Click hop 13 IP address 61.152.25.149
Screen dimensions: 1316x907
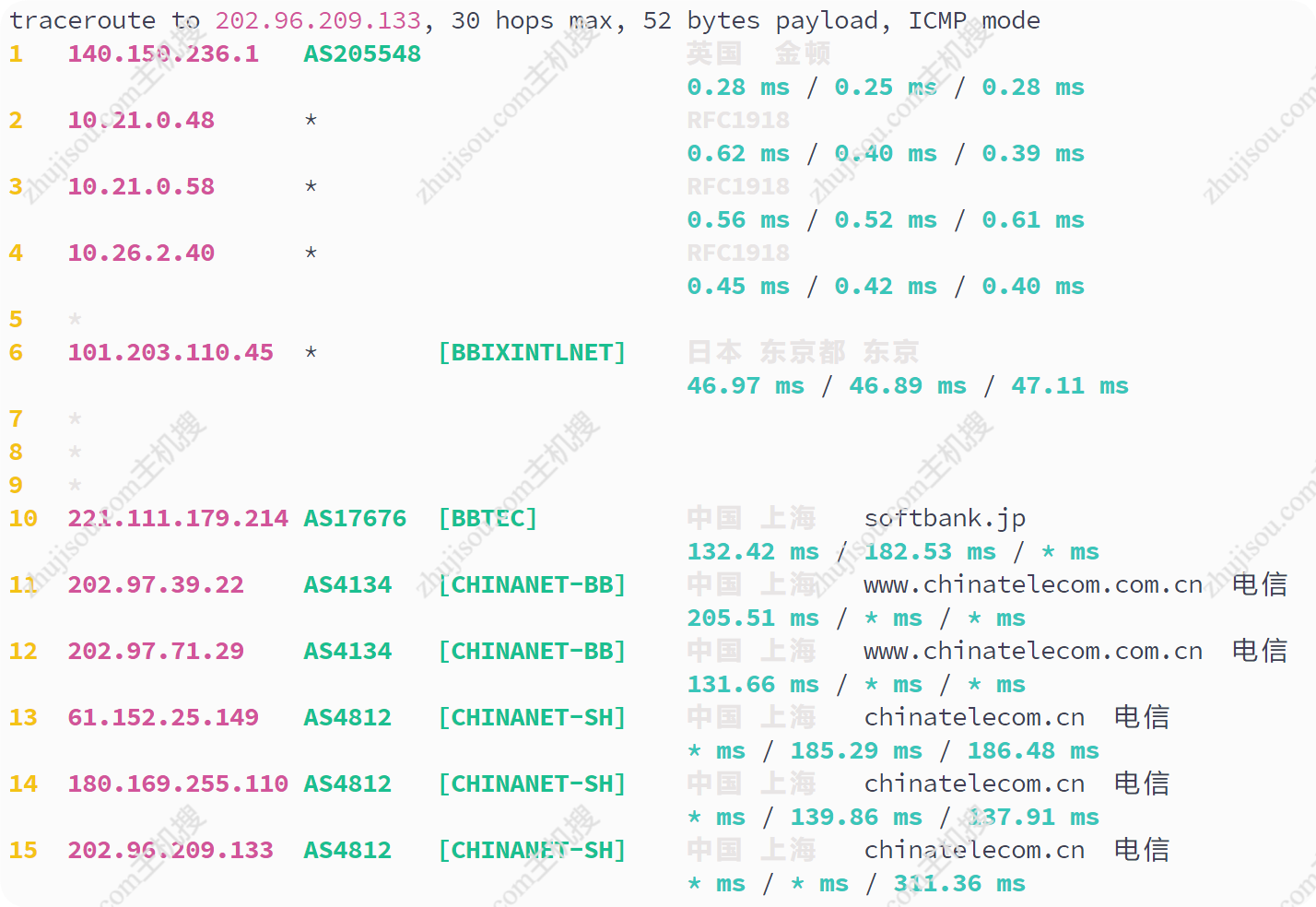163,717
